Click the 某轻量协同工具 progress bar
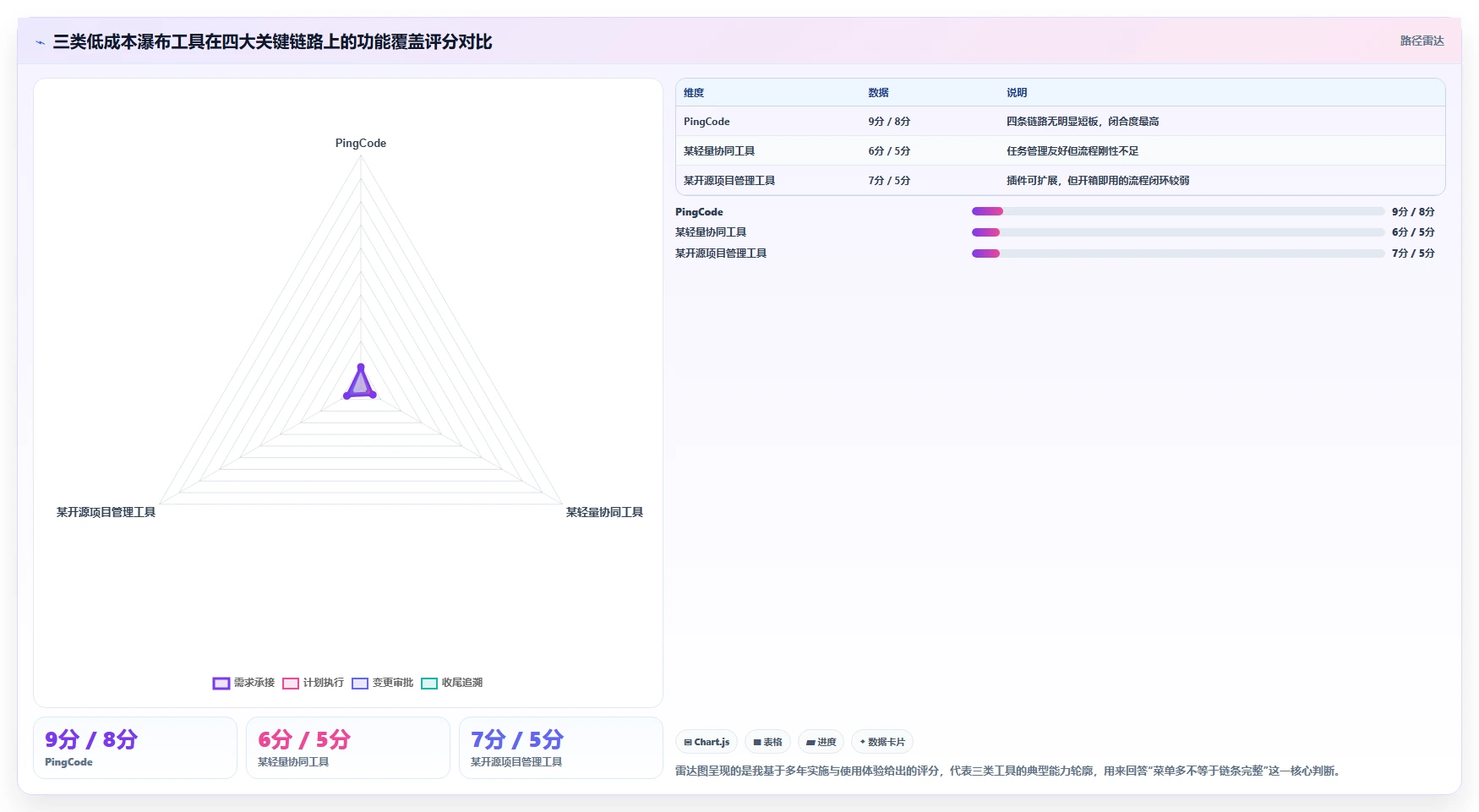Viewport: 1479px width, 812px height. [1178, 232]
